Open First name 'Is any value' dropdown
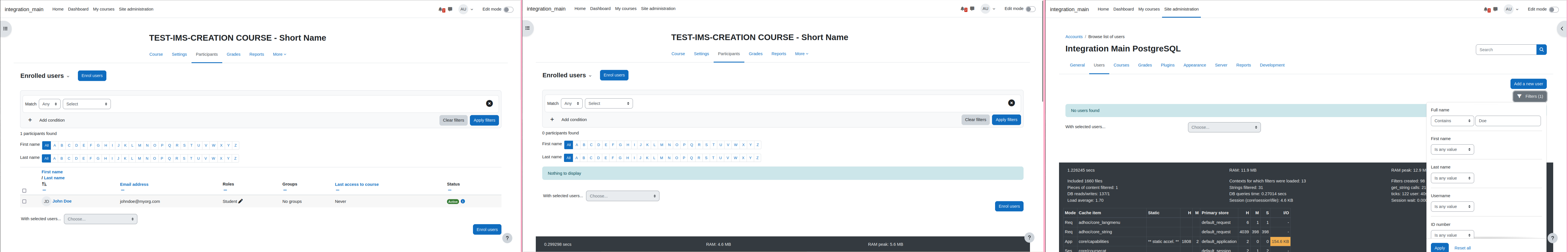The image size is (1568, 252). pos(1452,149)
